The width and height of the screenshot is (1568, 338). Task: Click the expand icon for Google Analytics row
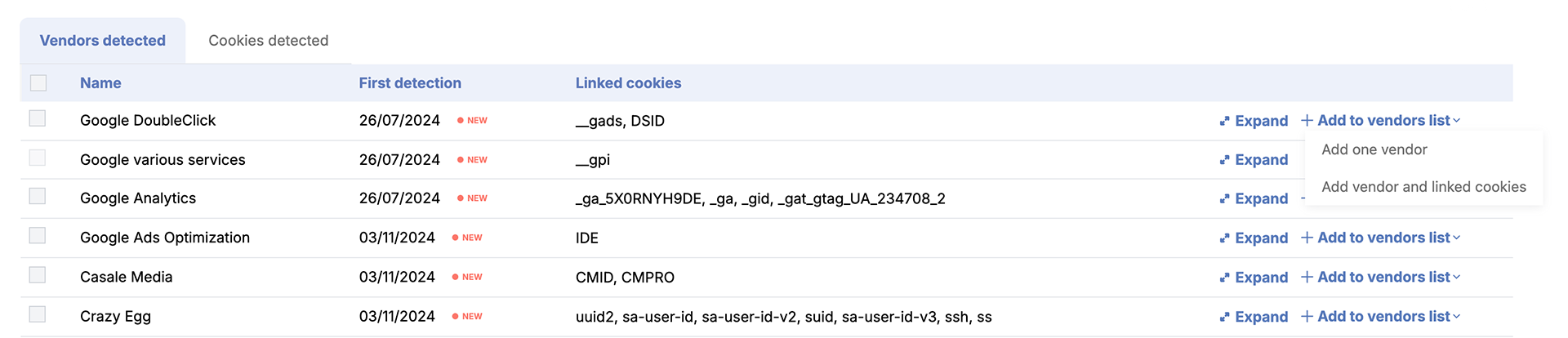(x=1224, y=199)
